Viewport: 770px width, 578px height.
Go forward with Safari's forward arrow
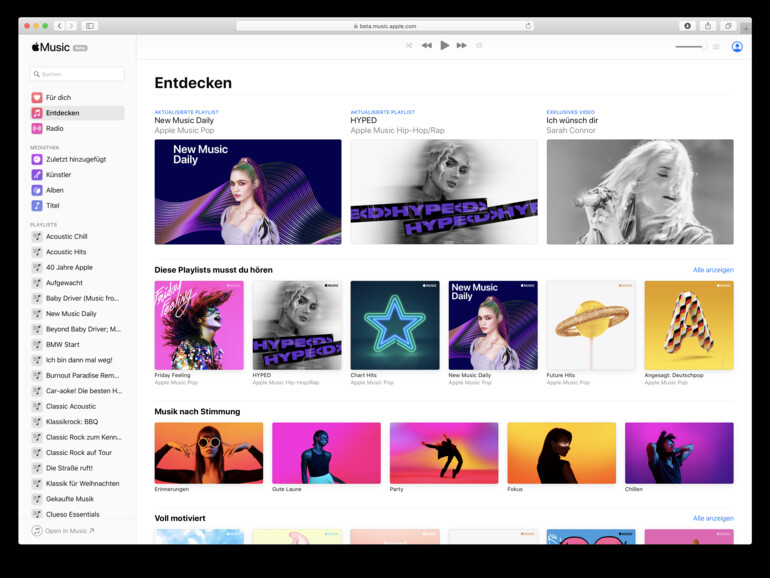[x=71, y=26]
